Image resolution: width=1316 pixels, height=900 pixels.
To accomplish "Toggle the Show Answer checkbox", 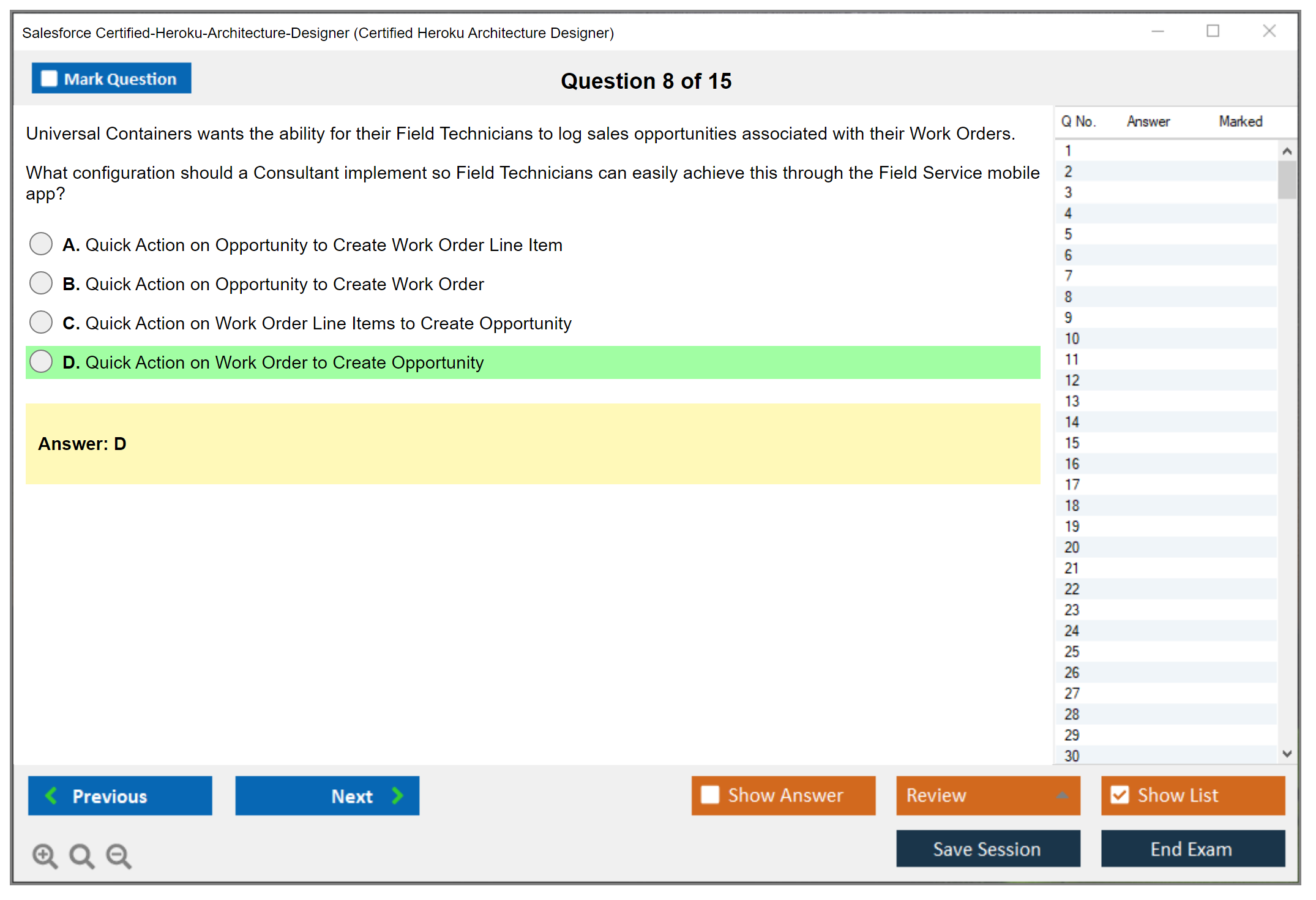I will pyautogui.click(x=710, y=795).
